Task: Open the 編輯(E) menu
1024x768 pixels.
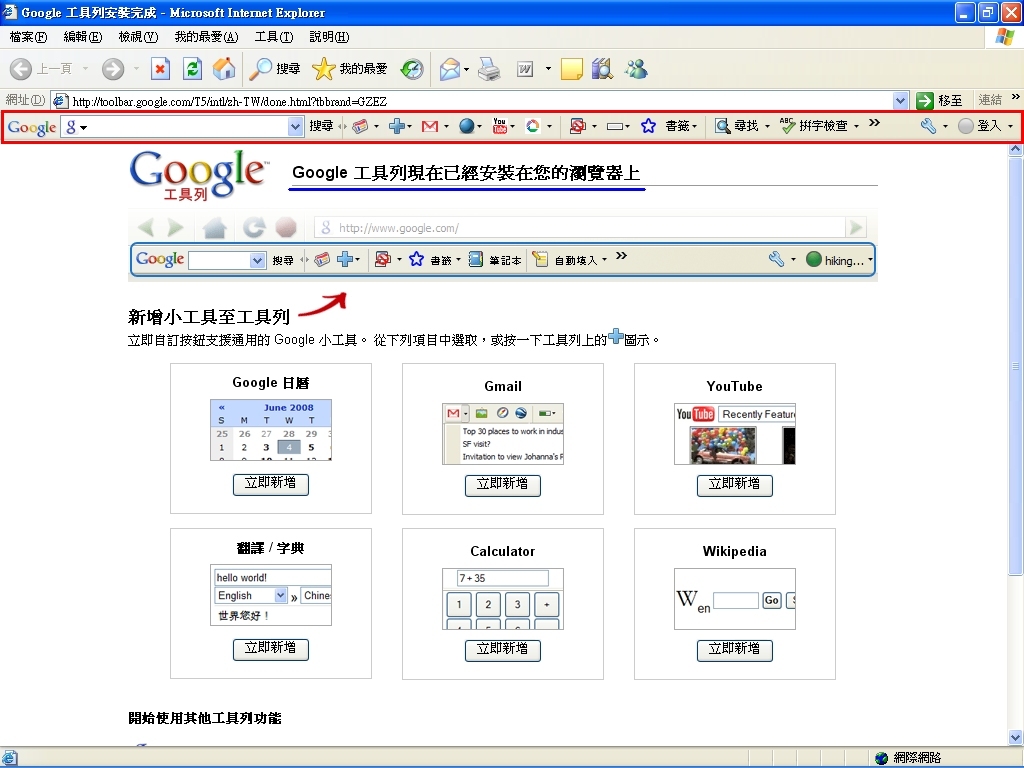Action: pyautogui.click(x=83, y=37)
